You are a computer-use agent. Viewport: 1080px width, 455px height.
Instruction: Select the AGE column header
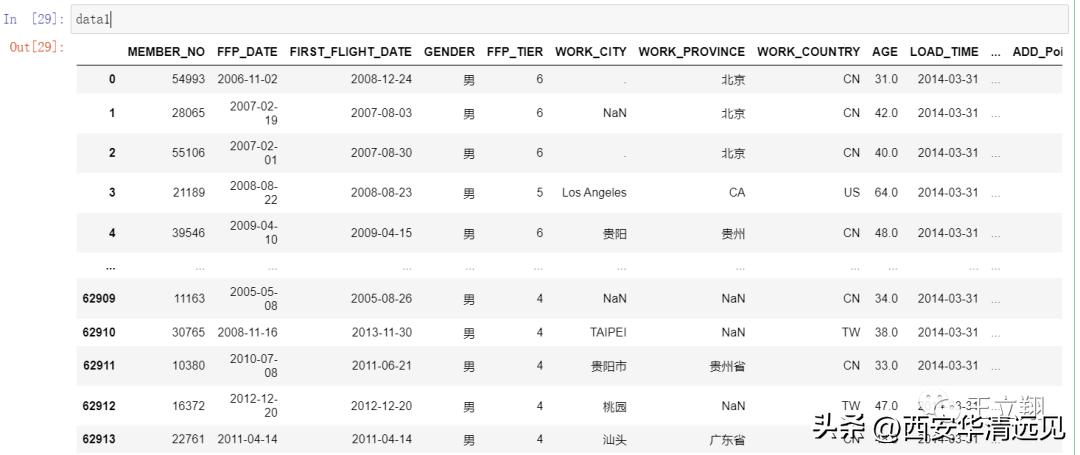(884, 52)
